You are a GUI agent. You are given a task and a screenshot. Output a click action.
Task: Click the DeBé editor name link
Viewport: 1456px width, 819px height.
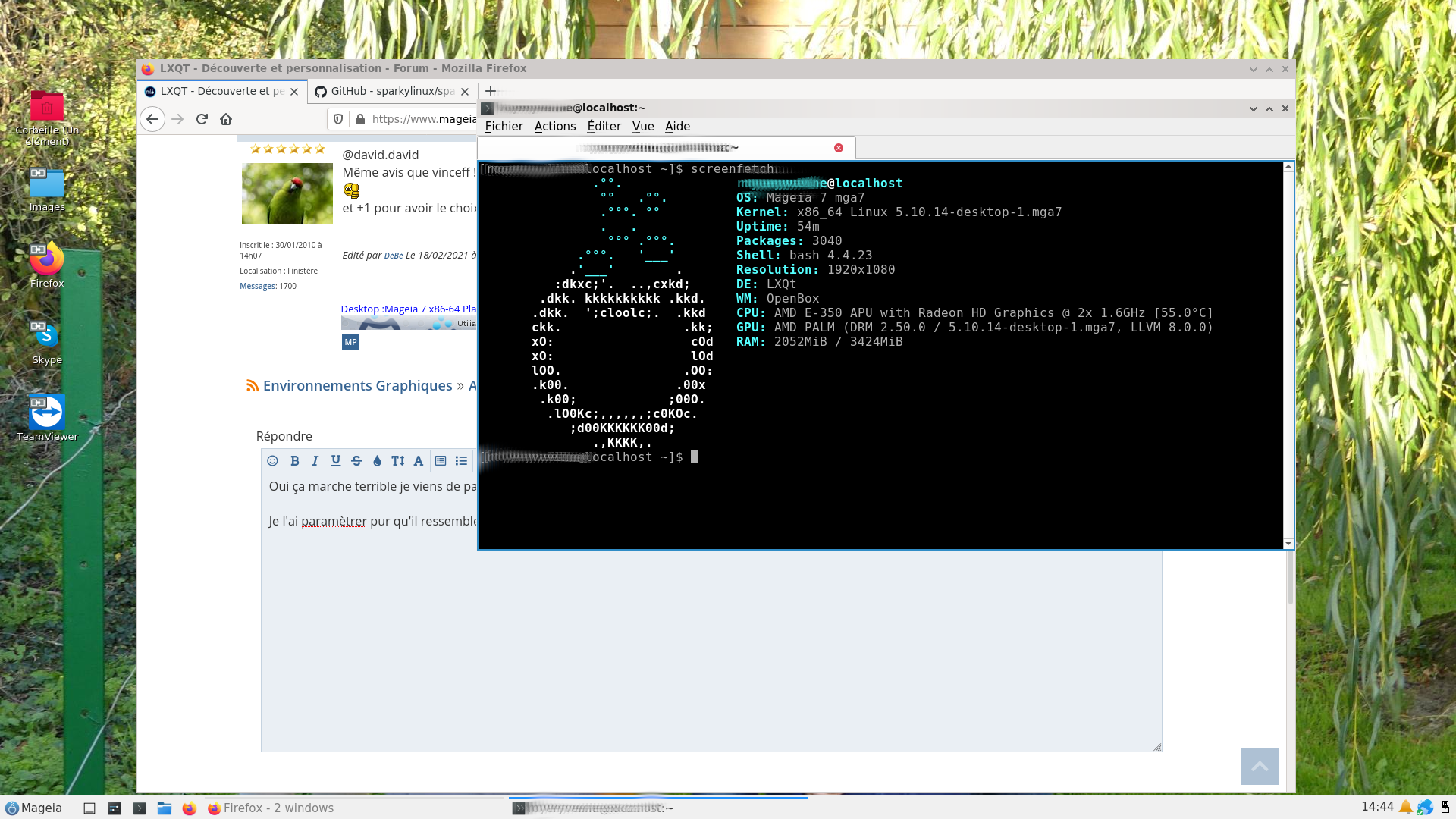[x=394, y=256]
